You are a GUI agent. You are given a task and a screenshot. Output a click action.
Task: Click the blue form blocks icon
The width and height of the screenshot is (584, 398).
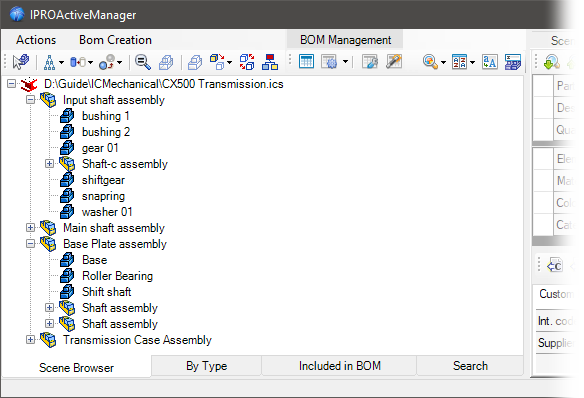pyautogui.click(x=513, y=62)
